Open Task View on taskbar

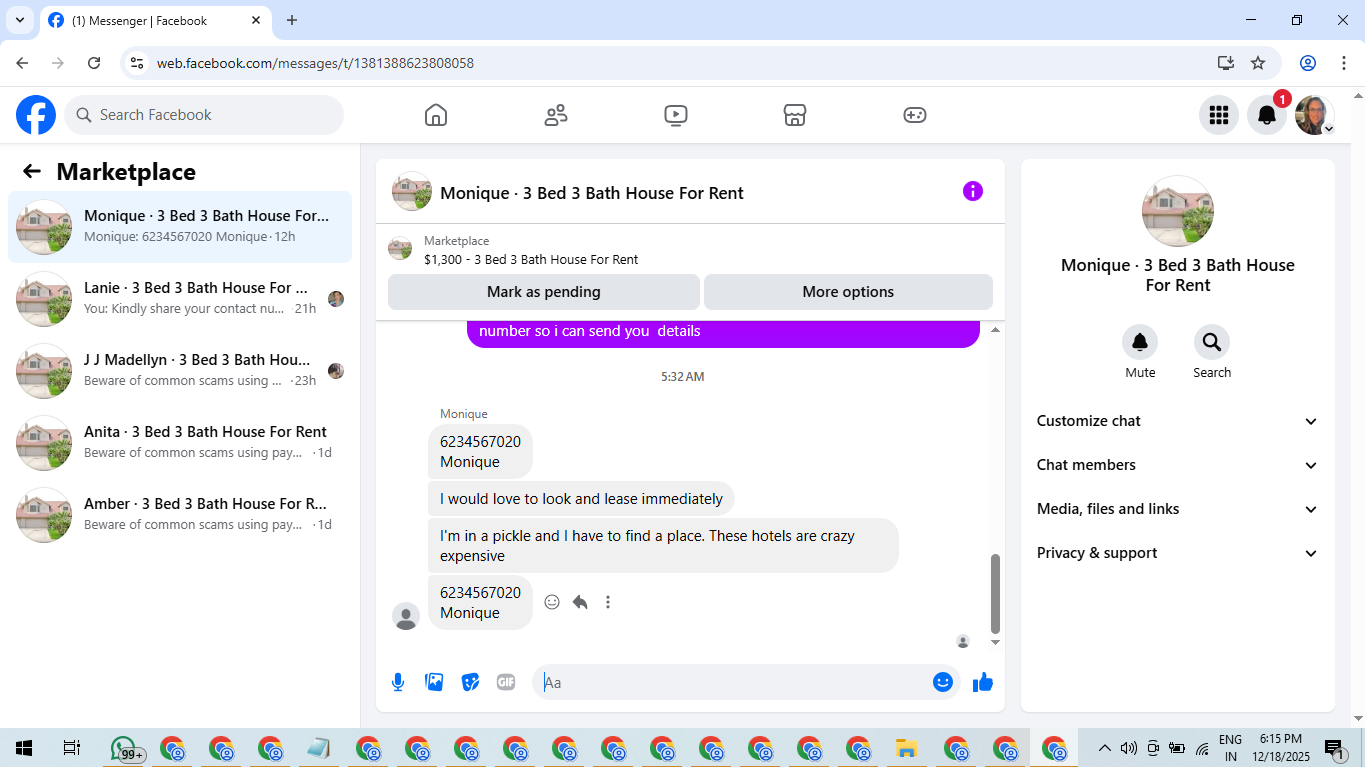[71, 748]
